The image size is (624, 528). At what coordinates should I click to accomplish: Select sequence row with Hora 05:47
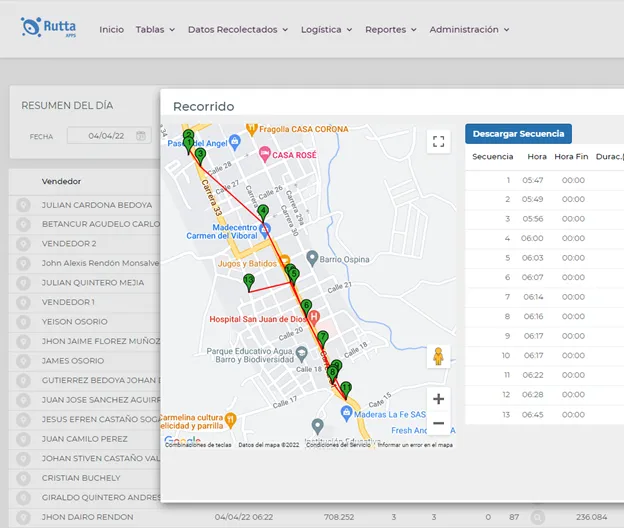coord(544,180)
